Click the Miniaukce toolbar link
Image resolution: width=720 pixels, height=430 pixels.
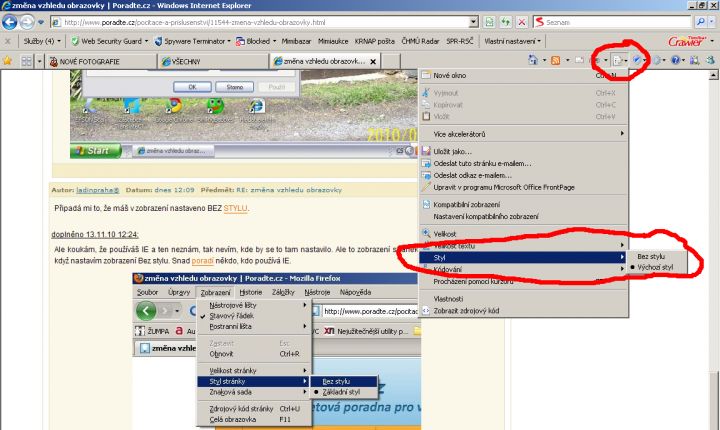[x=333, y=41]
